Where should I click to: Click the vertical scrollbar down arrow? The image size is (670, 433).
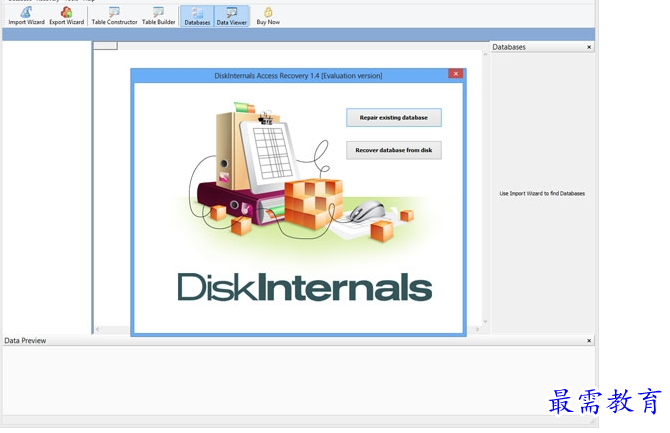pyautogui.click(x=485, y=321)
